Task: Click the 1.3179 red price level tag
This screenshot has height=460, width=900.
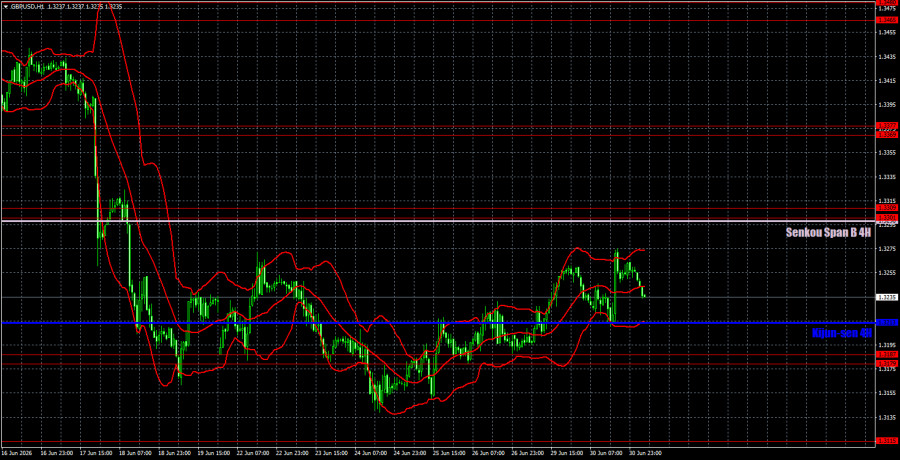Action: [x=887, y=364]
